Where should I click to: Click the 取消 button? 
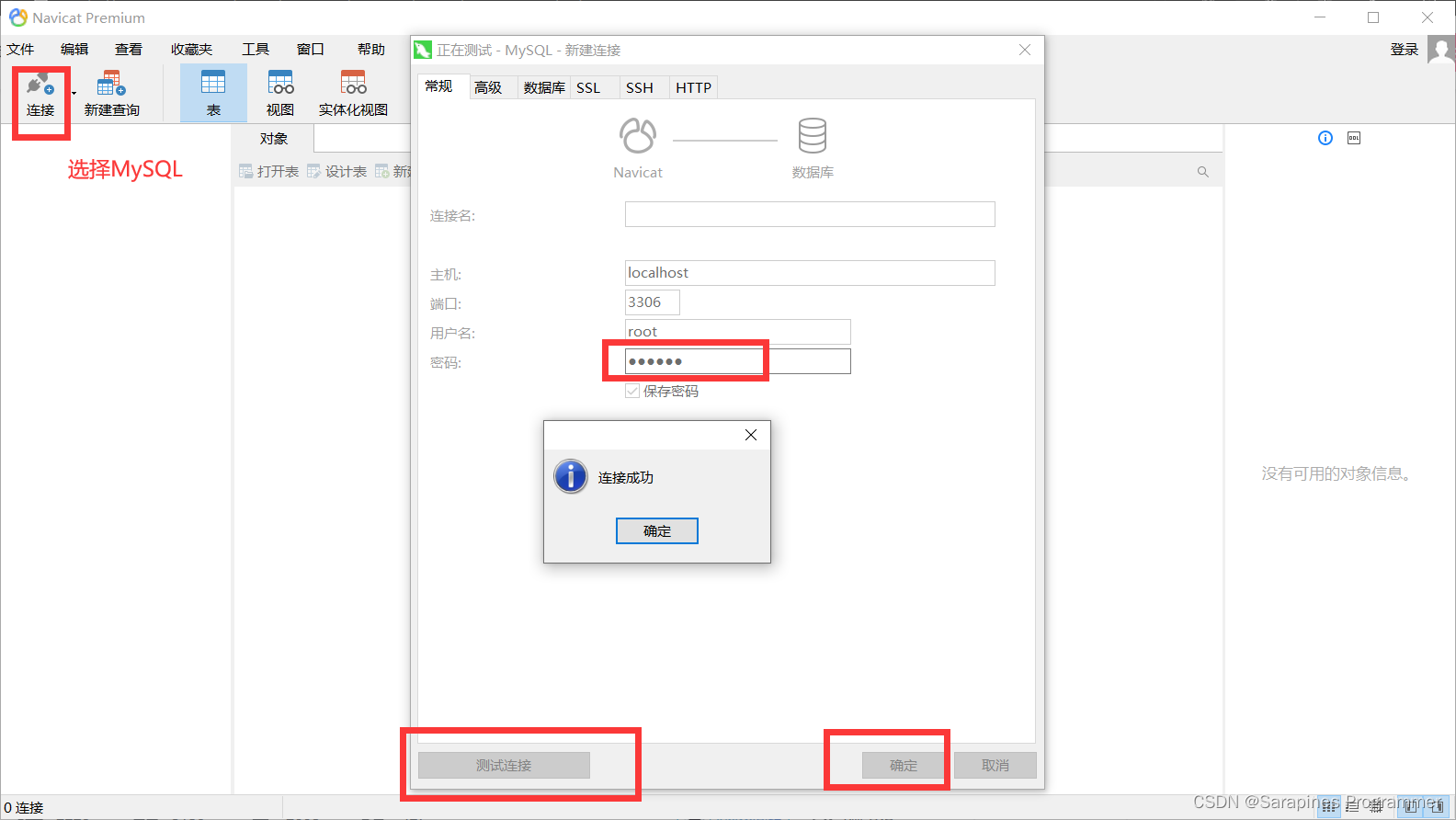(995, 765)
